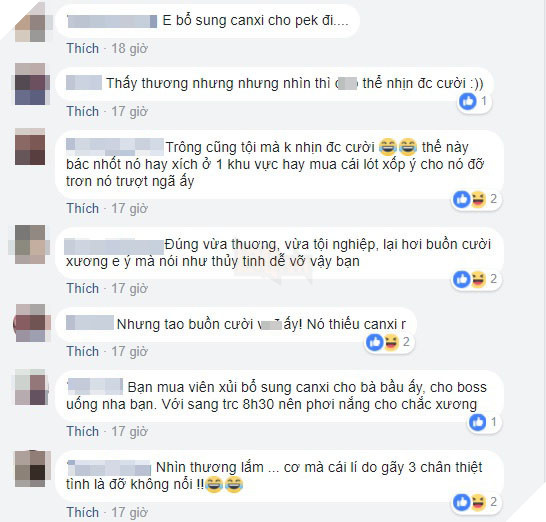Screen dimensions: 546x522
Task: Click Thích under 'E bổ sung canxi' comment
Action: pyautogui.click(x=83, y=48)
